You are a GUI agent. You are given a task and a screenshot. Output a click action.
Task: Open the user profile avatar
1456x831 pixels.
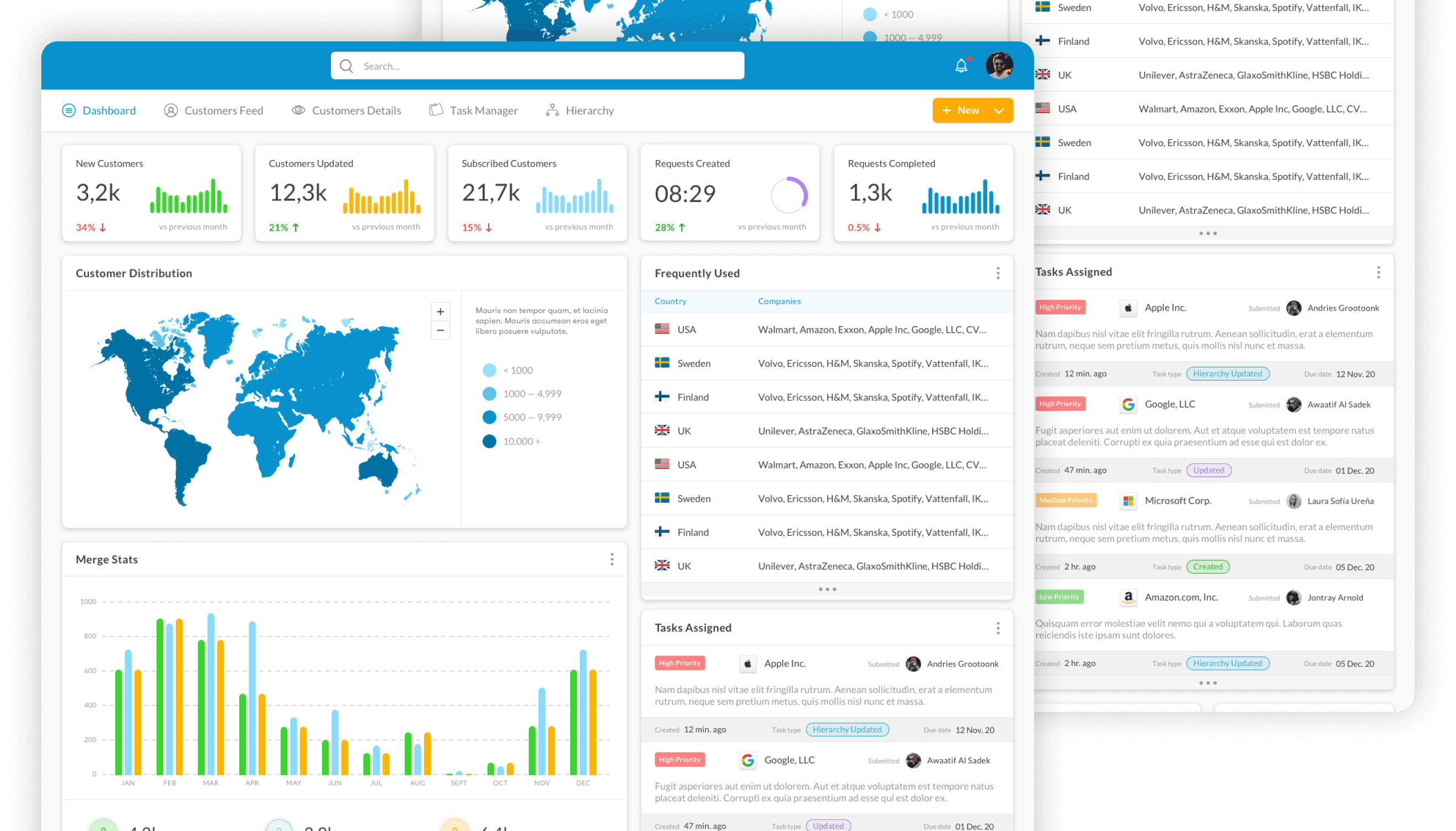[999, 66]
